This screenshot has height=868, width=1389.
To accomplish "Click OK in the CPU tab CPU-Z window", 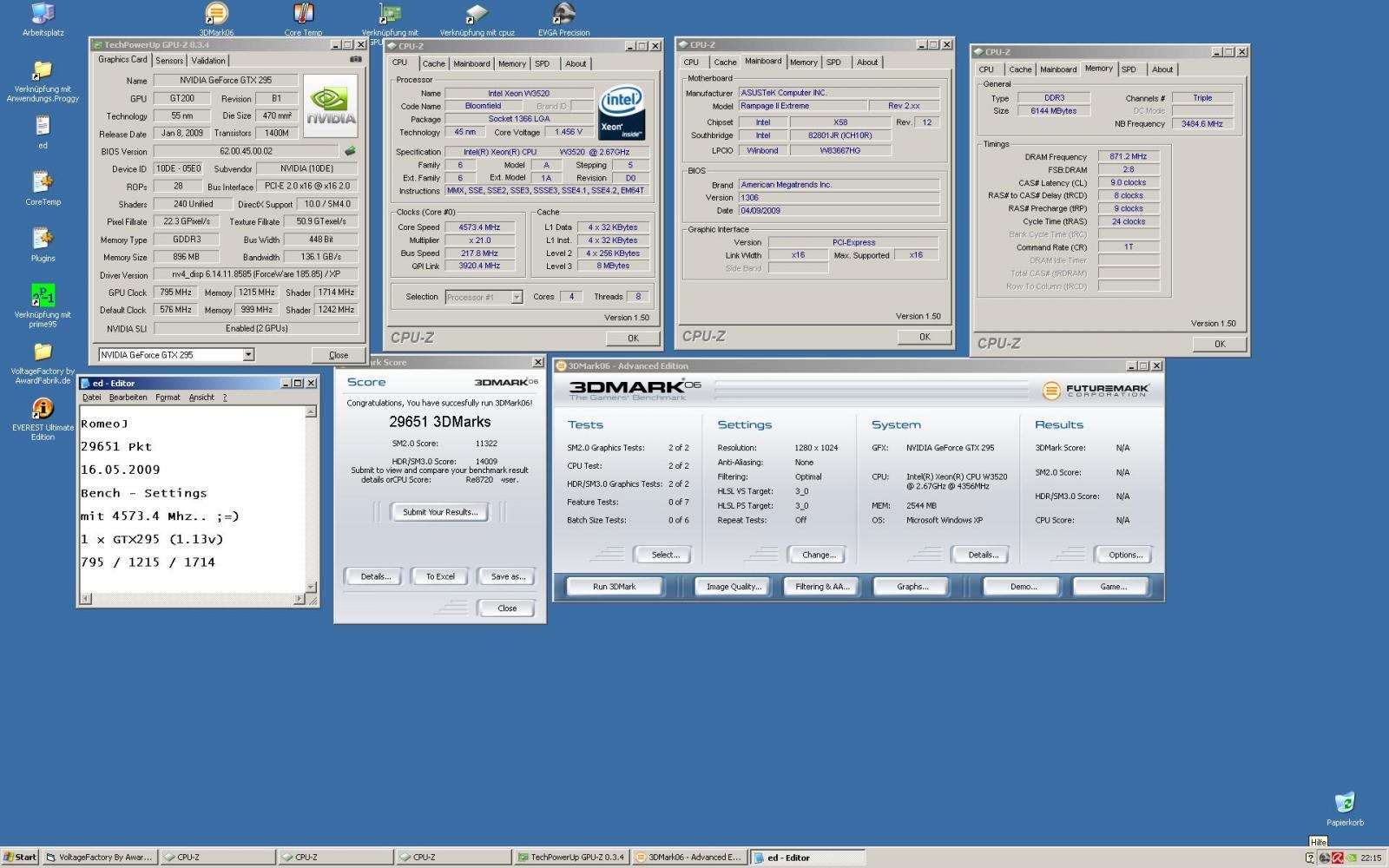I will tap(633, 339).
